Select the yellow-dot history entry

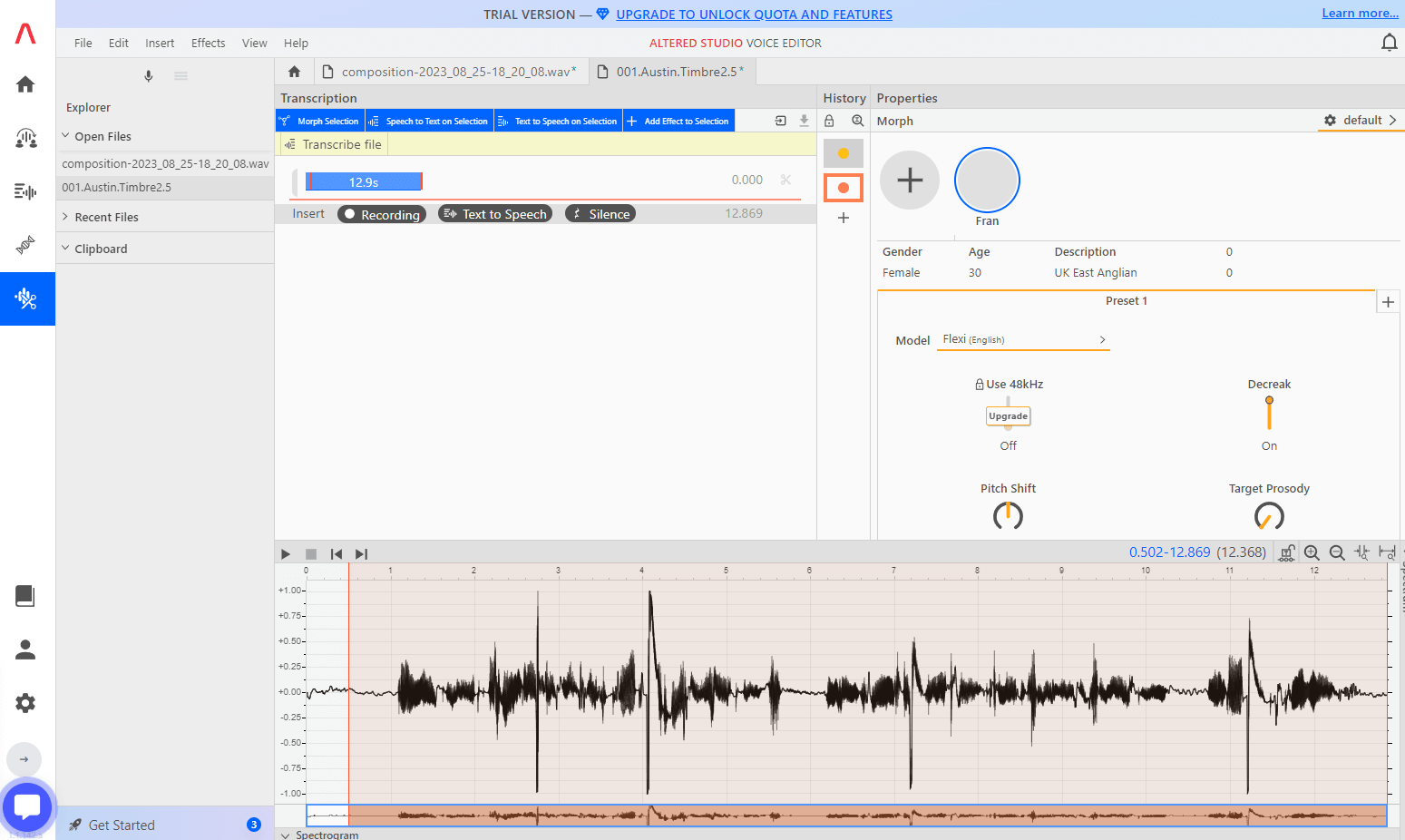click(x=844, y=153)
